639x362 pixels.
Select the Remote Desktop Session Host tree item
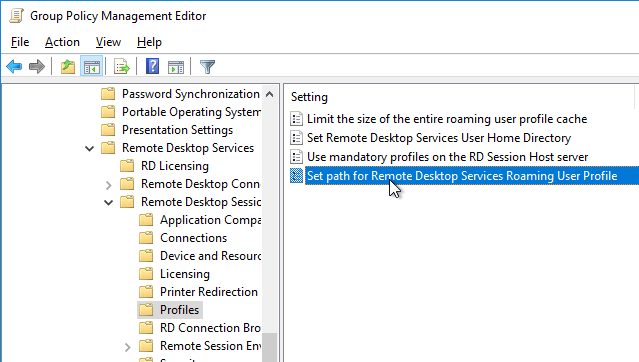pyautogui.click(x=201, y=202)
